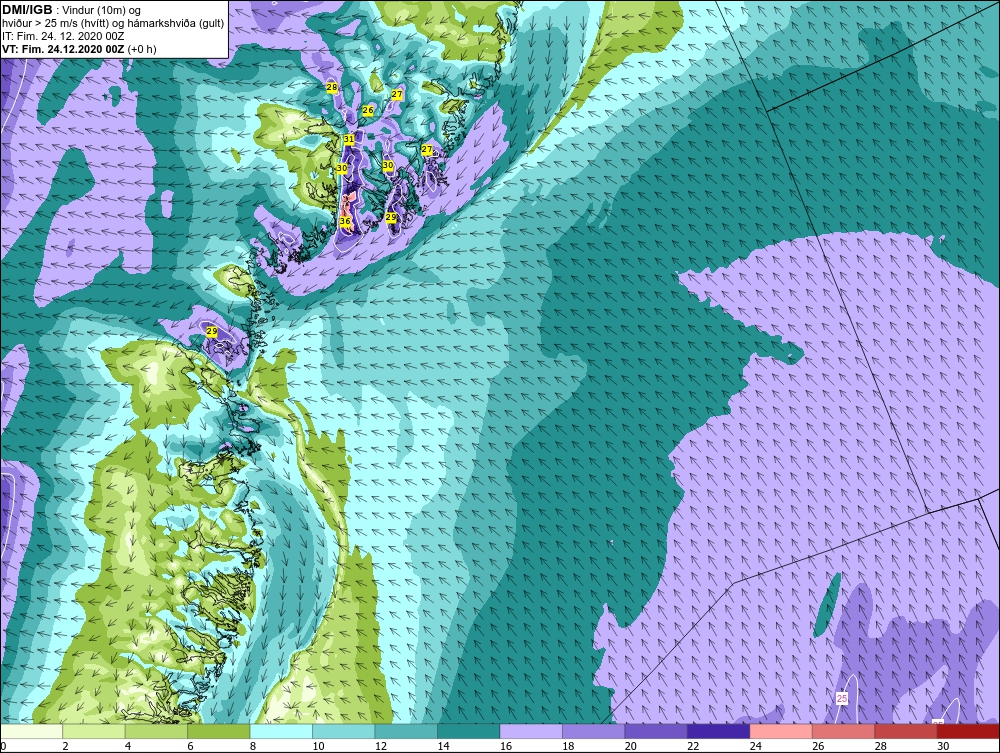Click the 'Vindur (10m) og' header text

pyautogui.click(x=101, y=11)
